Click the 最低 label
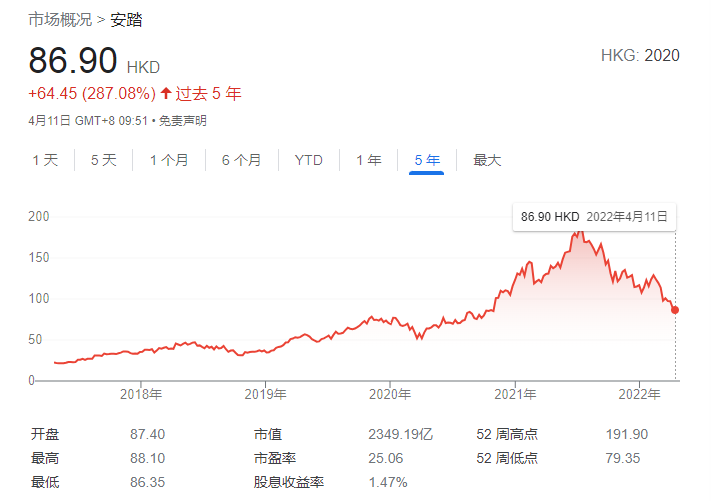Screen dimensions: 711x501 coord(45,482)
